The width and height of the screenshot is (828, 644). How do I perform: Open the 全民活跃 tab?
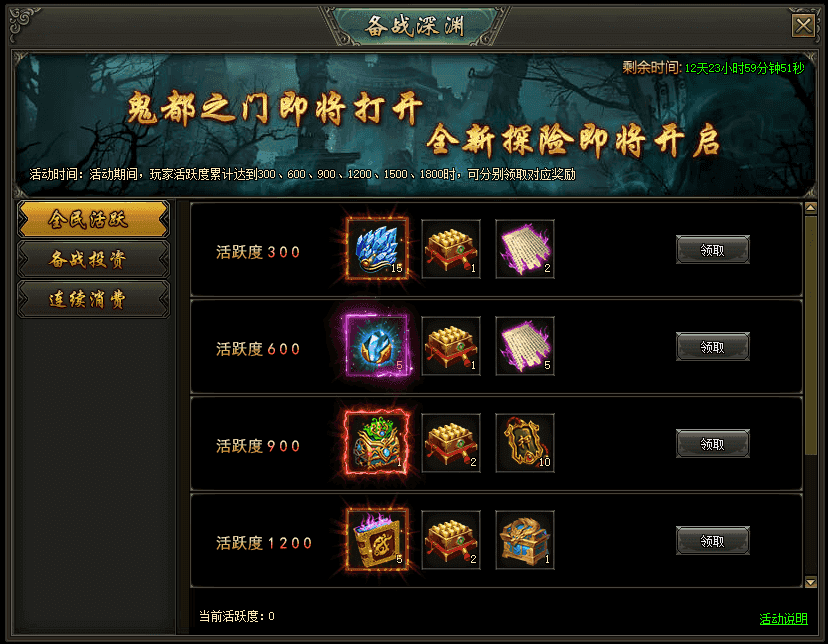(93, 219)
